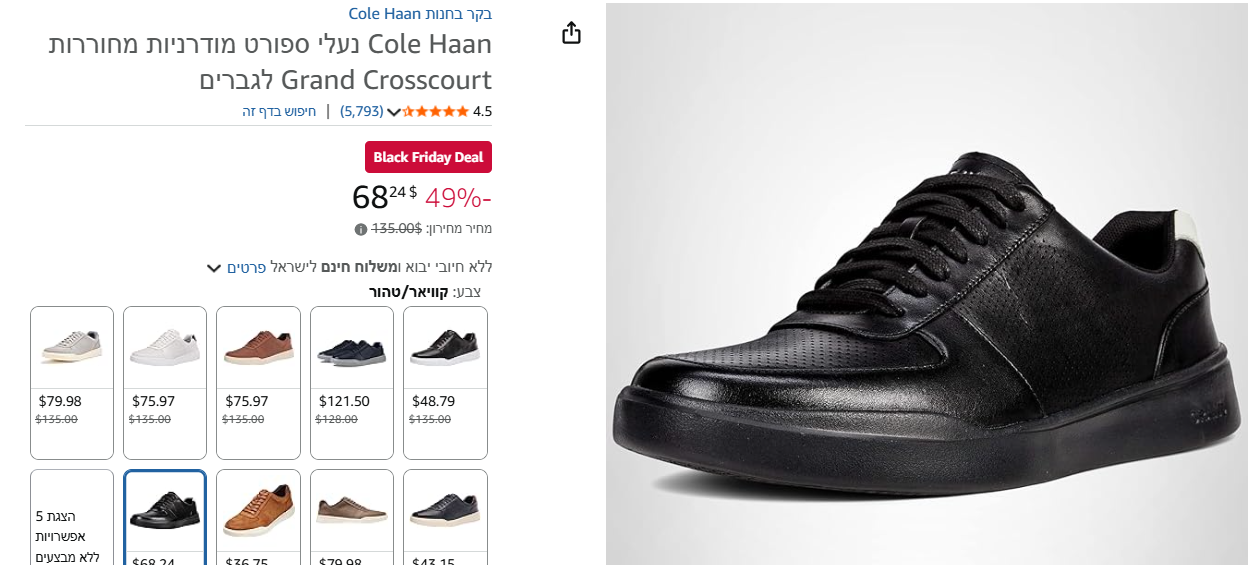Pick the navy sneaker swatch priced $43.15
This screenshot has width=1256, height=565.
pos(445,515)
